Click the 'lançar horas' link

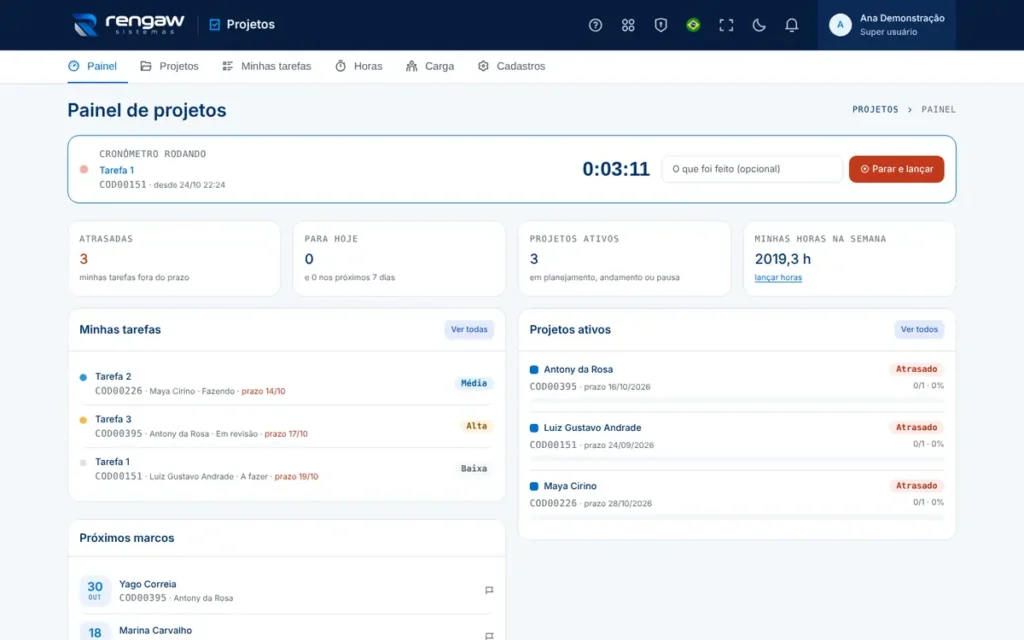[x=778, y=278]
